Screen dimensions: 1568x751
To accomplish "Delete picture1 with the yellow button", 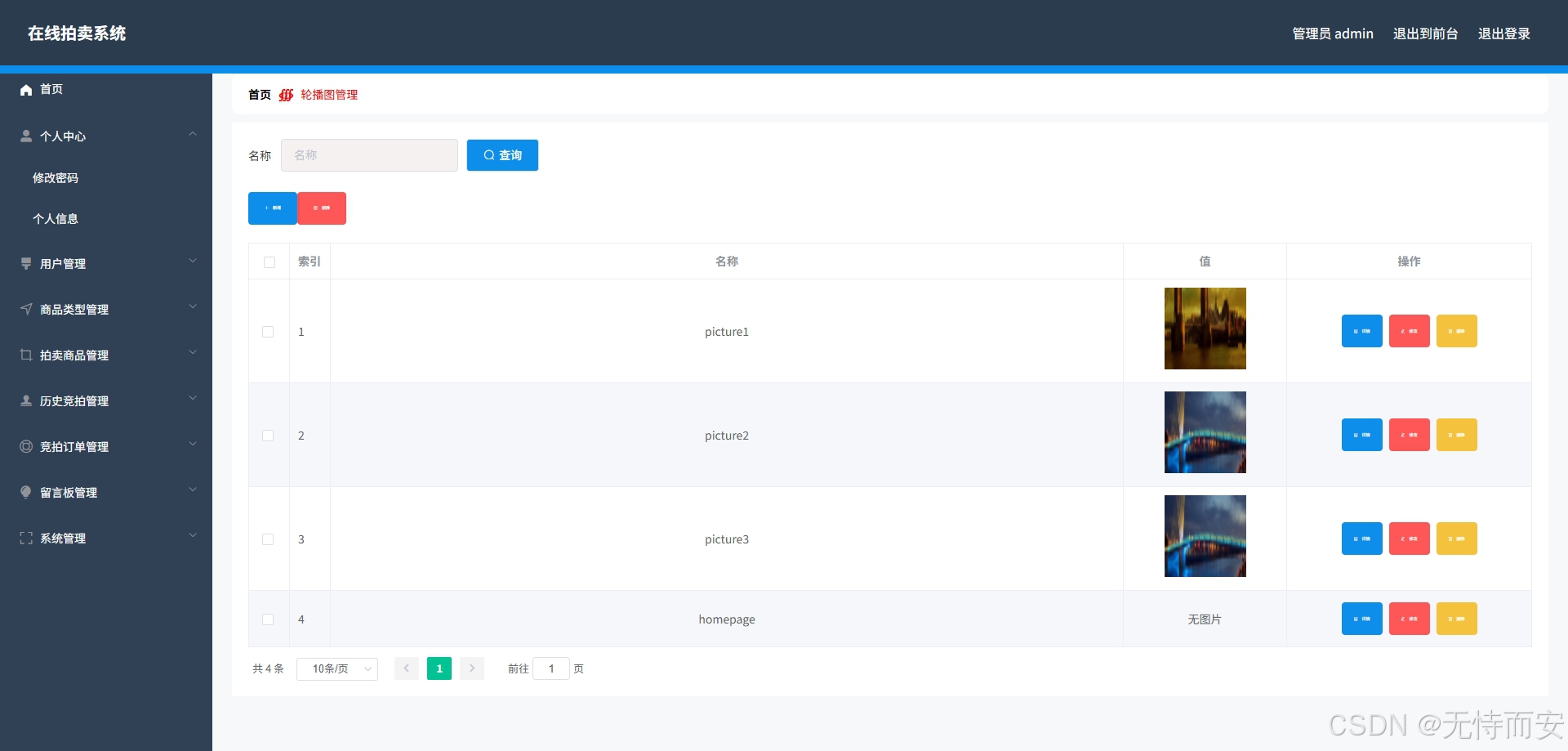I will (x=1457, y=331).
